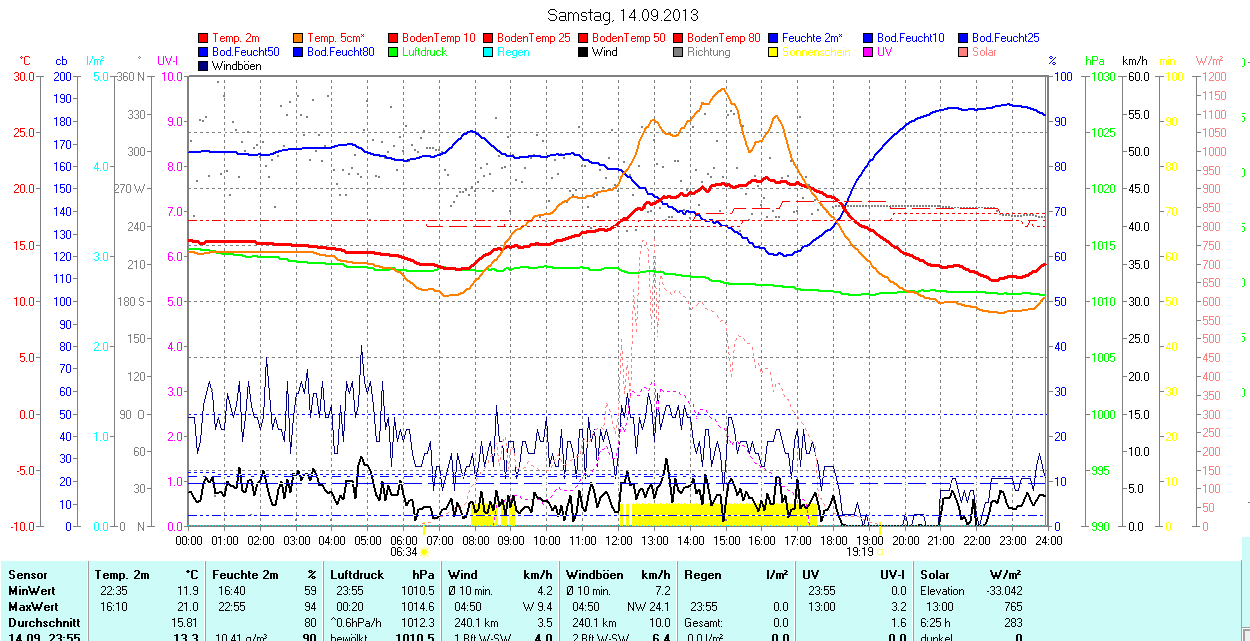Click the sunset marker at 19:19
The height and width of the screenshot is (641, 1250).
[x=880, y=551]
